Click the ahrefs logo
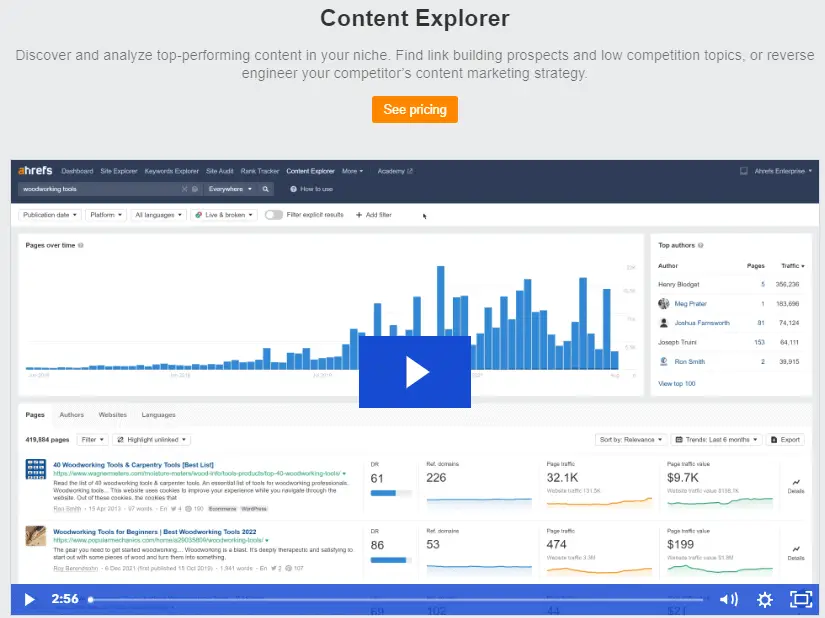The width and height of the screenshot is (825, 618). pos(35,170)
